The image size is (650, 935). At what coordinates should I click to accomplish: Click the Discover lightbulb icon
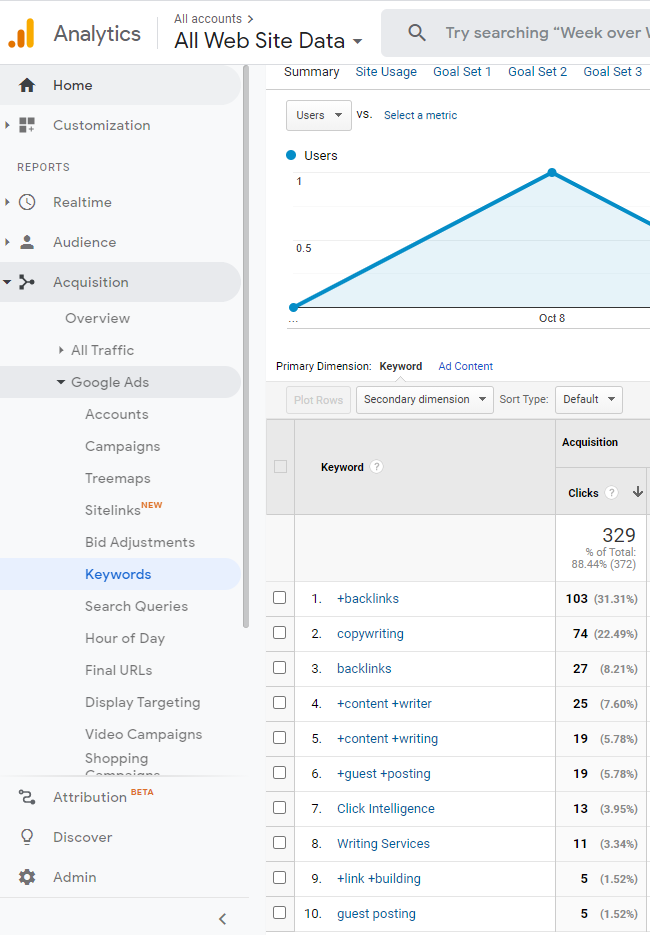coord(27,837)
